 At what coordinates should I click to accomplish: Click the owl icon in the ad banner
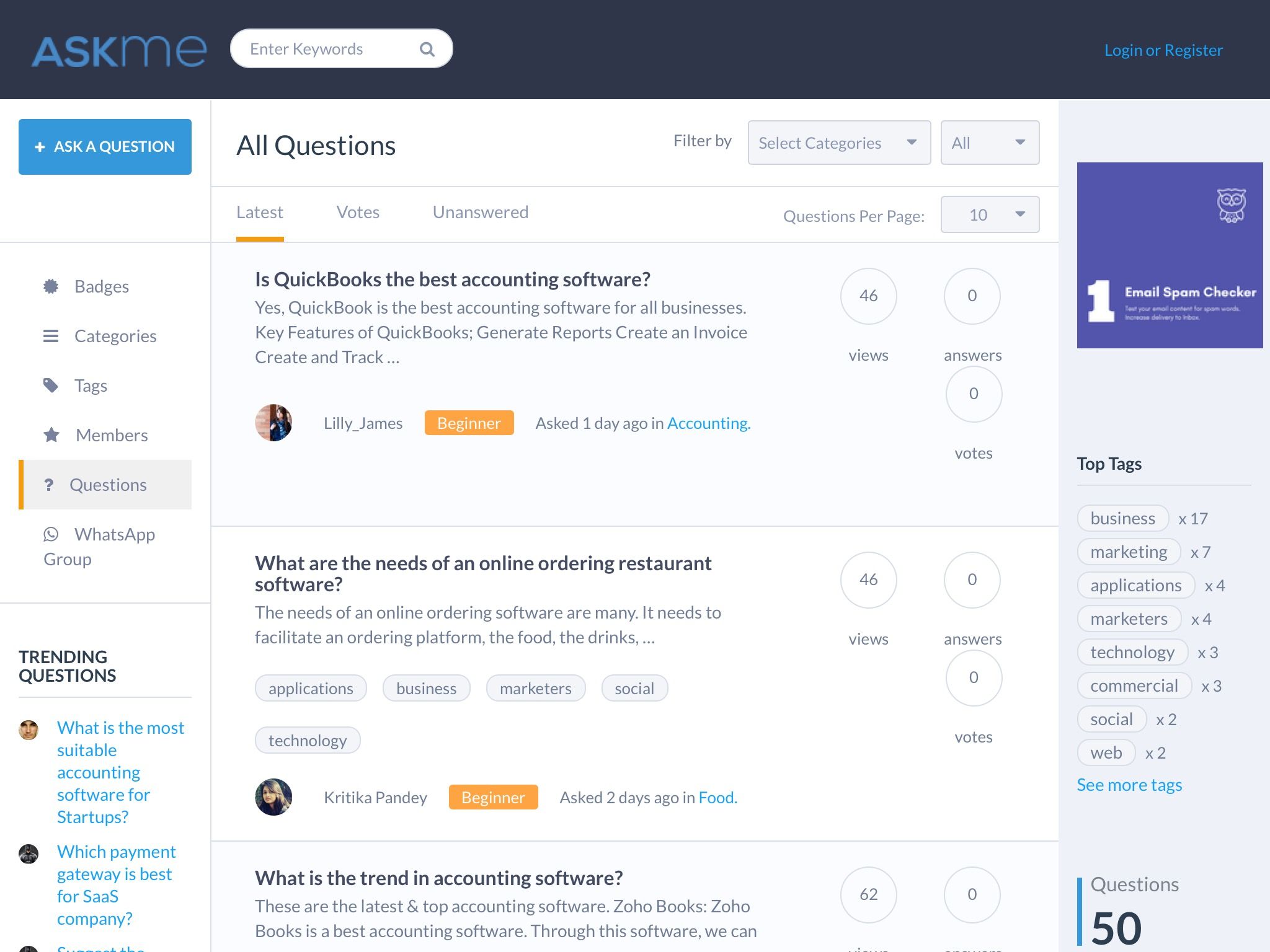click(1231, 206)
